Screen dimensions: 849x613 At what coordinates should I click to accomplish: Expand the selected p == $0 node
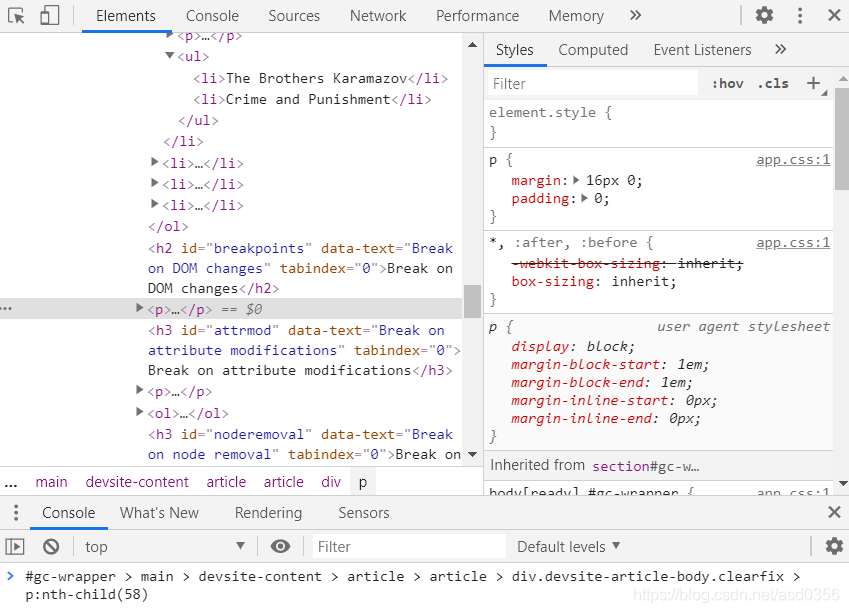pyautogui.click(x=140, y=308)
